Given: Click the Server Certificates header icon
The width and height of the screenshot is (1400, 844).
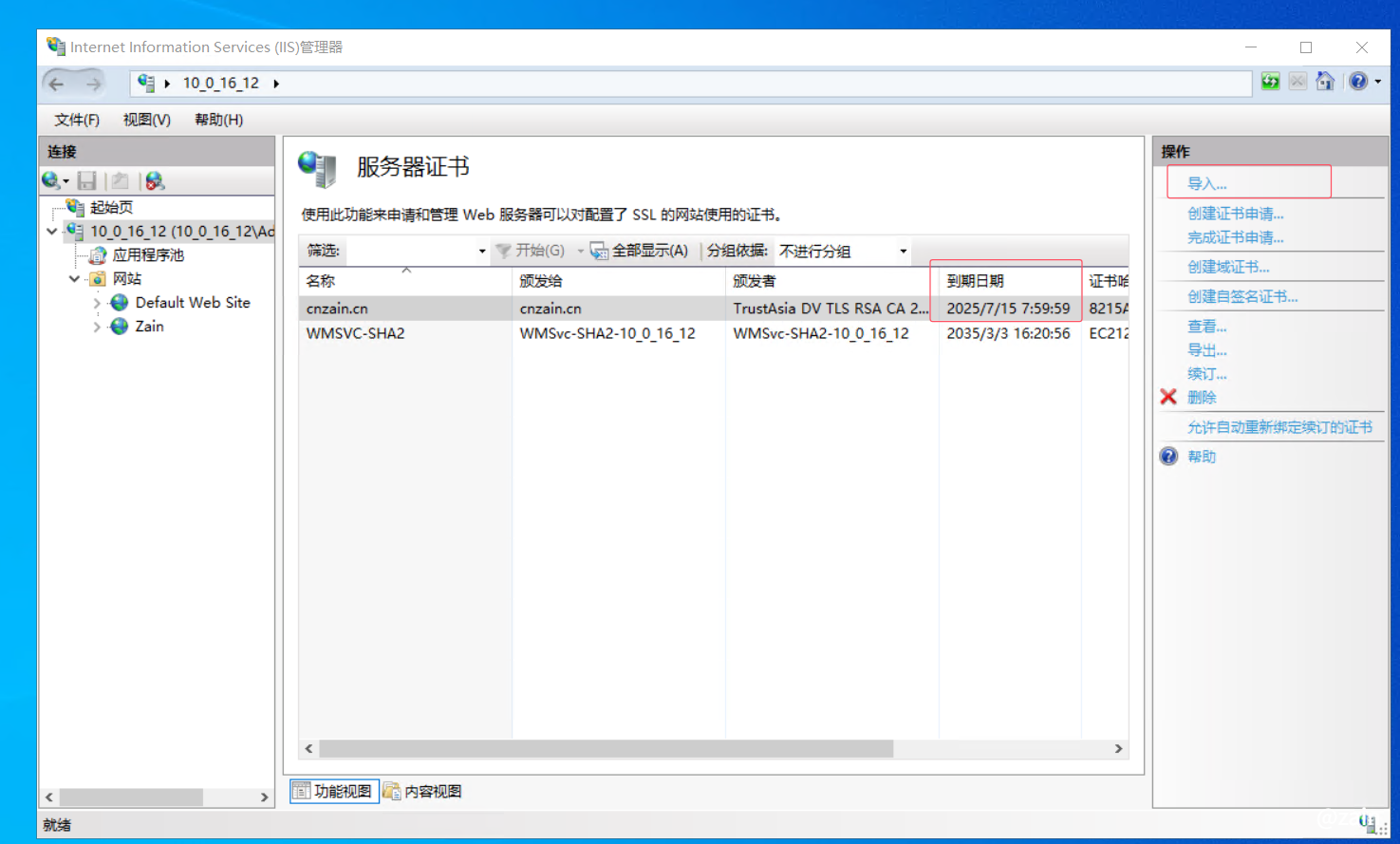Looking at the screenshot, I should point(318,169).
